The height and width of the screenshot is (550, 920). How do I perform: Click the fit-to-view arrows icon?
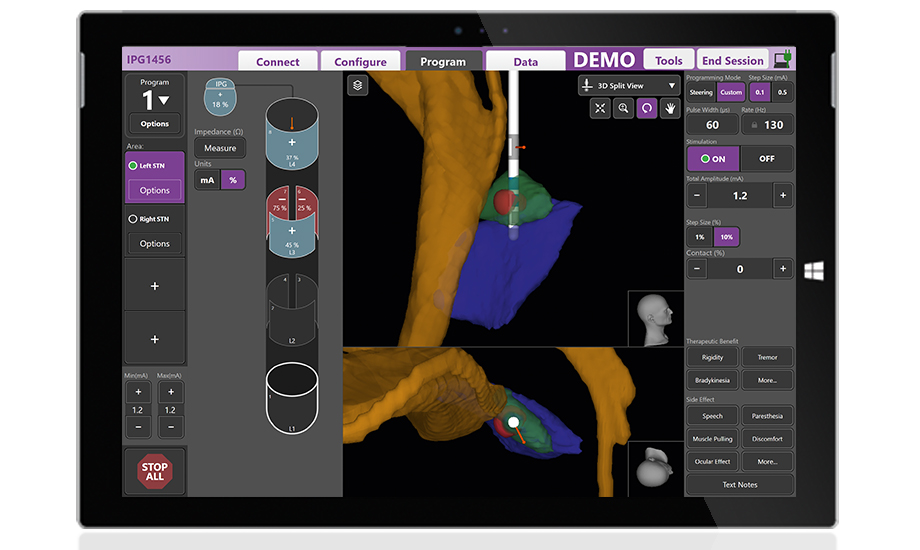pos(599,109)
